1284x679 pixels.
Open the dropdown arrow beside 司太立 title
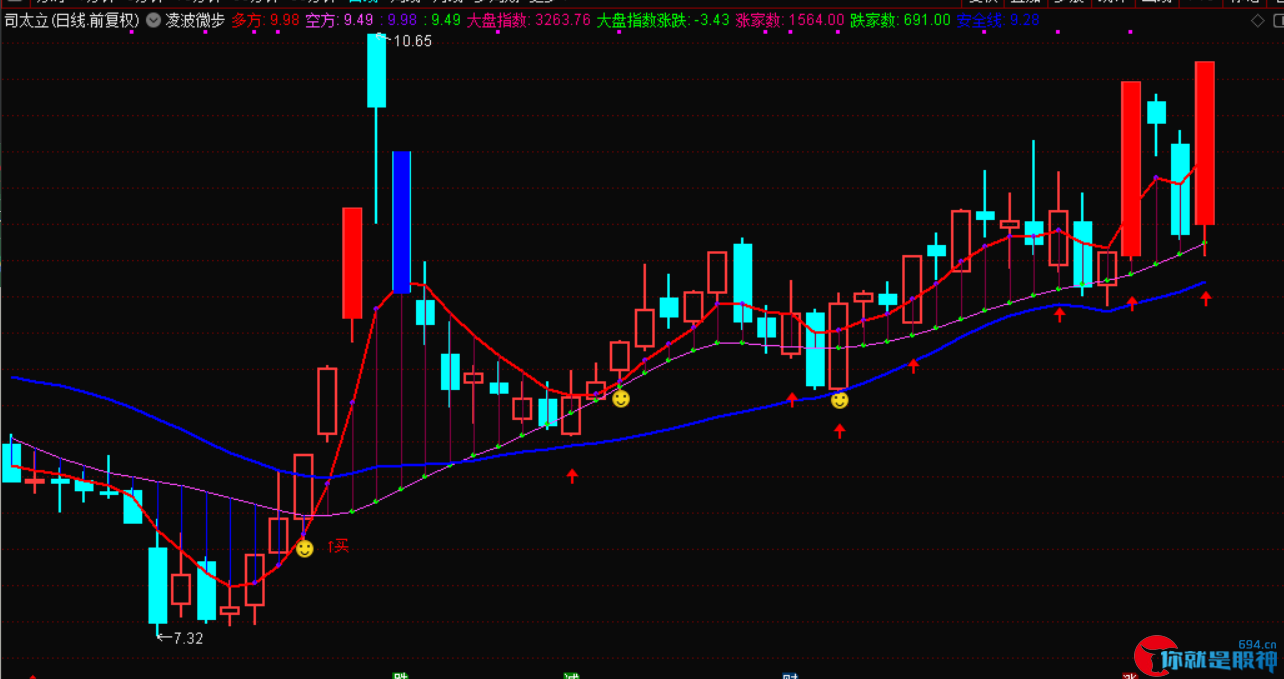(152, 19)
